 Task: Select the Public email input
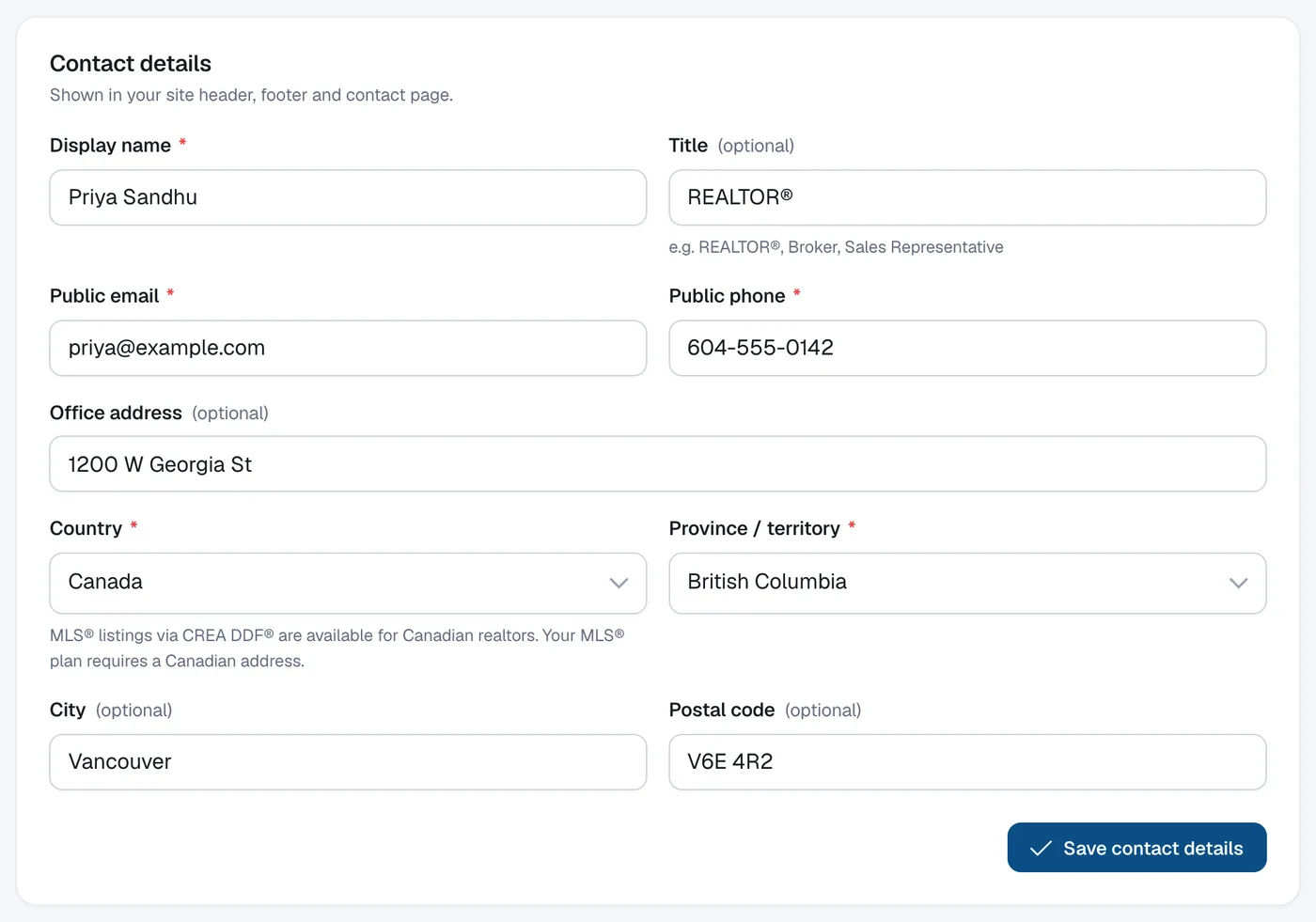348,348
